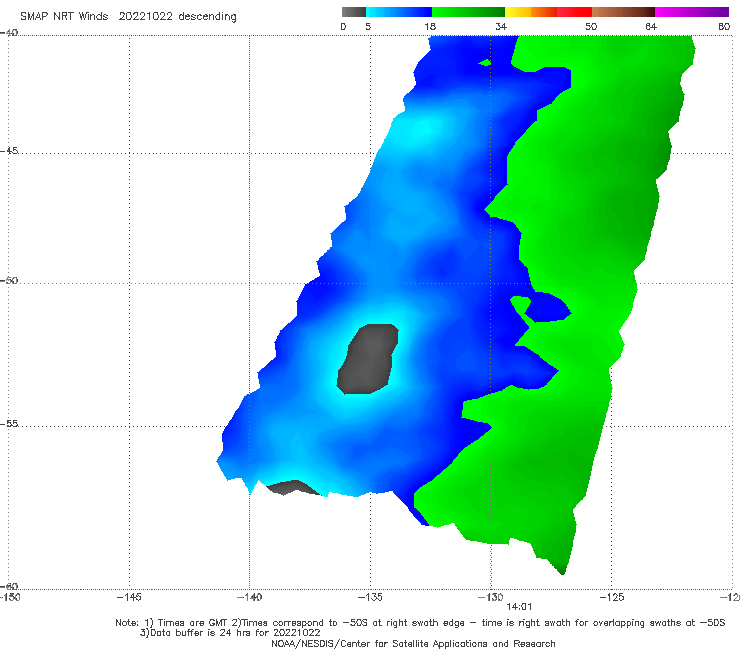Click the longitude label '-130'
This screenshot has height=650, width=740.
(x=491, y=597)
